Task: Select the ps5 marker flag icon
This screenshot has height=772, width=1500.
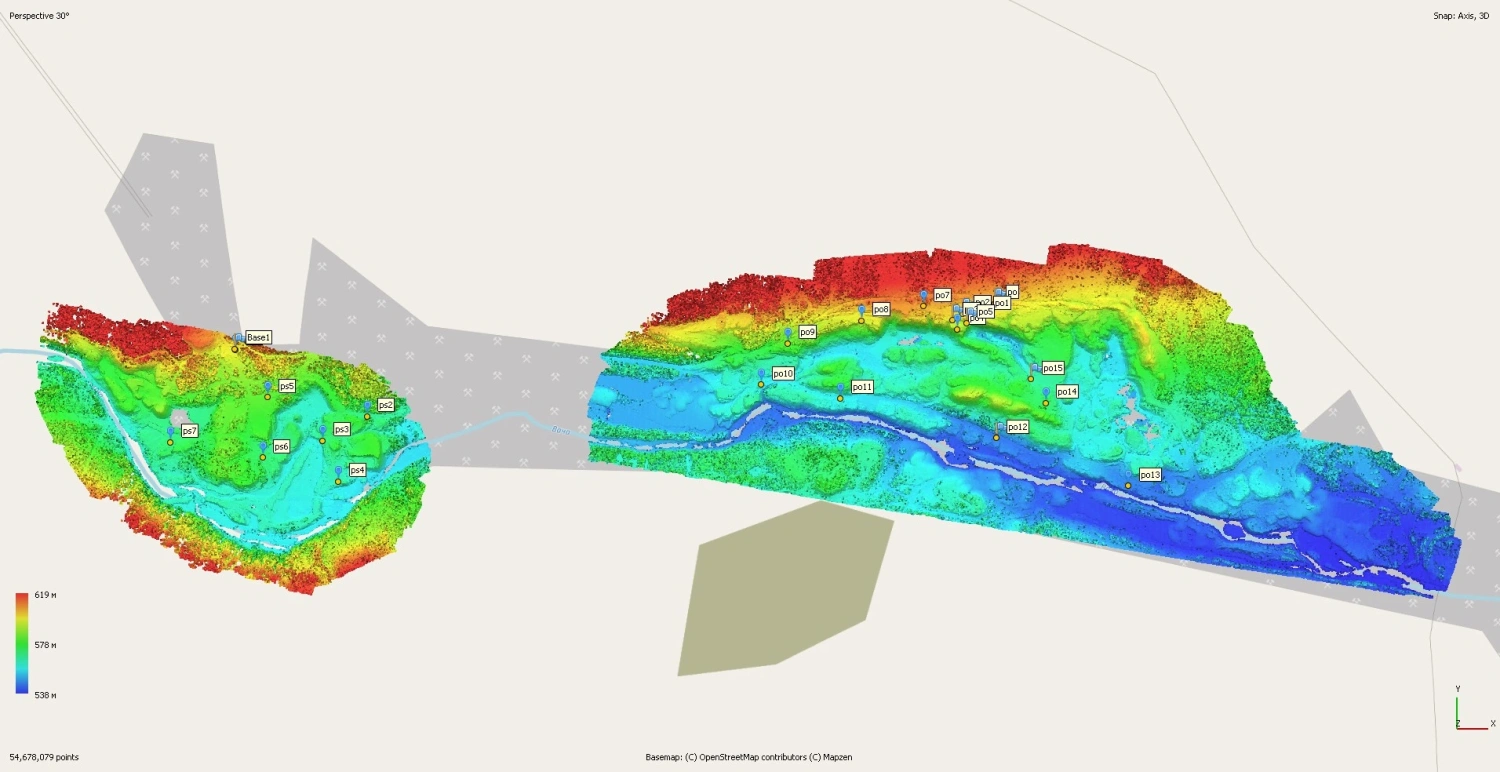Action: [268, 386]
